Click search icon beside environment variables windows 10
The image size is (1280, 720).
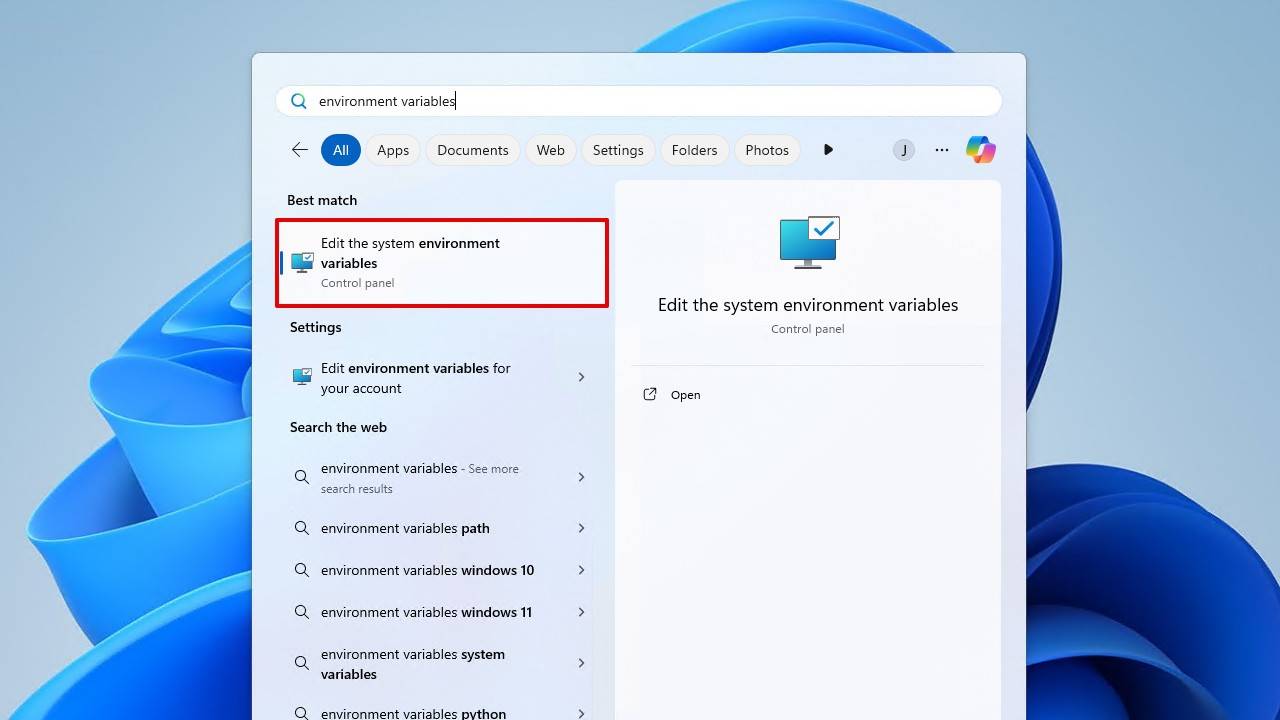[x=301, y=570]
